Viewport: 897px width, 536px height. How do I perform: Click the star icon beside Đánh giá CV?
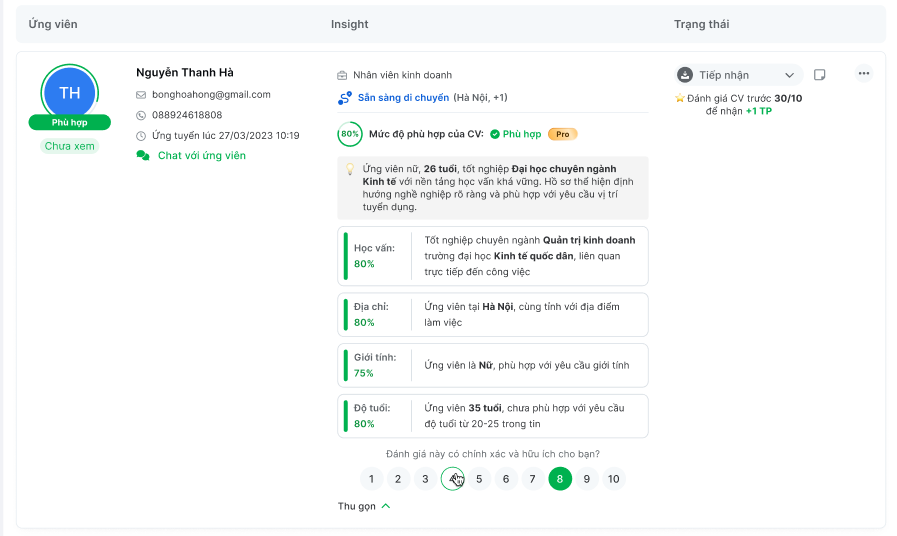[680, 98]
